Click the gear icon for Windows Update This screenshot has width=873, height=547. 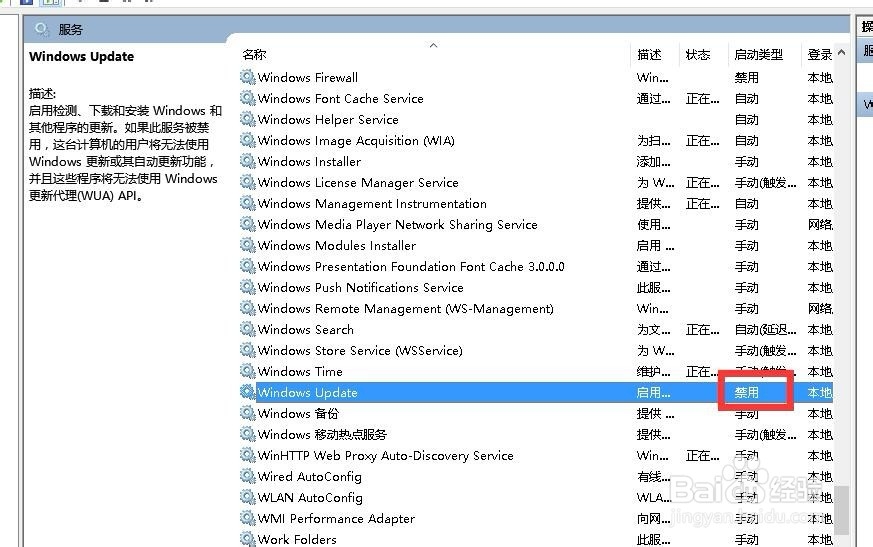coord(248,392)
